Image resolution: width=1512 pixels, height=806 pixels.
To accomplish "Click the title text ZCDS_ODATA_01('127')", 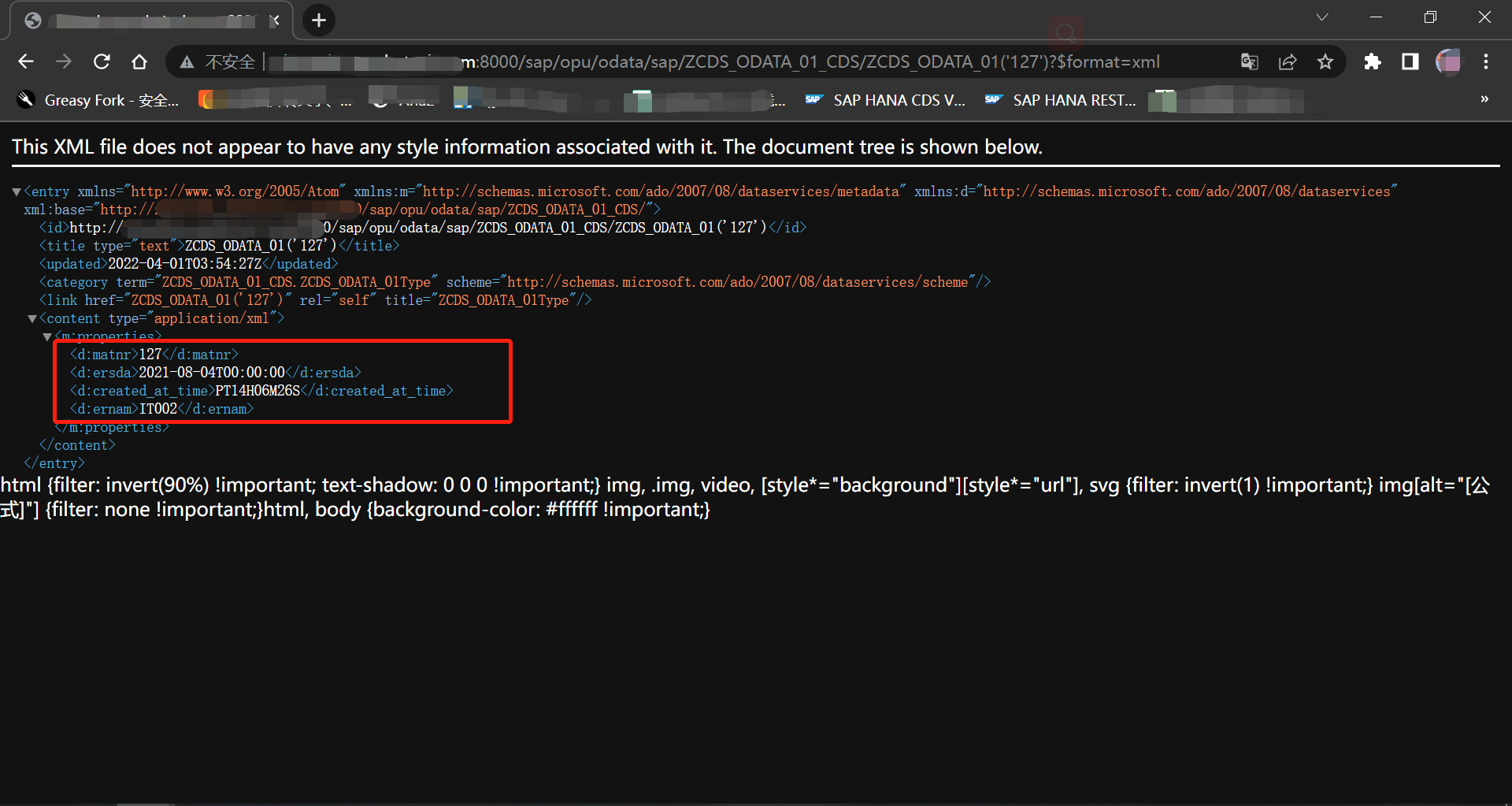I will 261,246.
